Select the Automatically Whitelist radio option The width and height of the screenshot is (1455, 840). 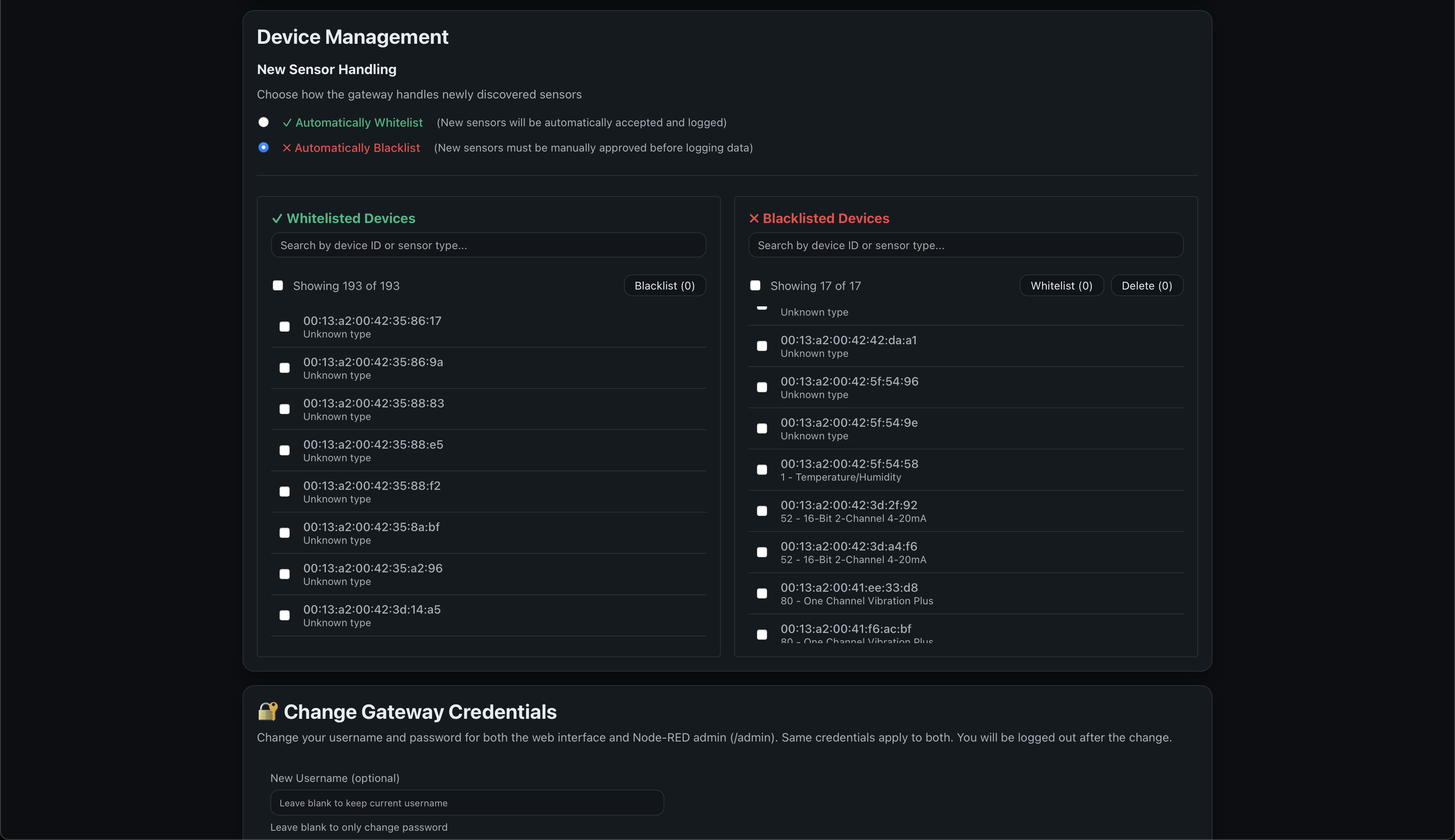[x=263, y=122]
